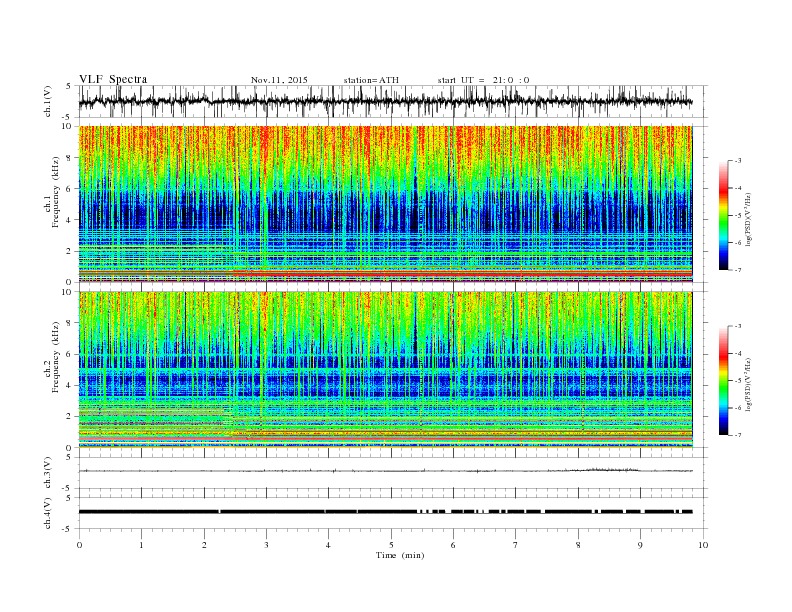The height and width of the screenshot is (612, 792).
Task: Click the 'ch.4(V)' axis label
Action: tap(48, 513)
